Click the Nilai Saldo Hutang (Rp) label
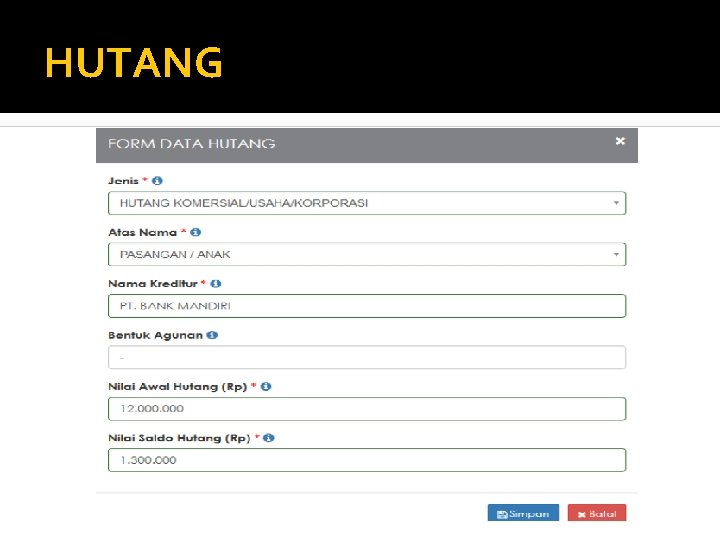 tap(179, 439)
